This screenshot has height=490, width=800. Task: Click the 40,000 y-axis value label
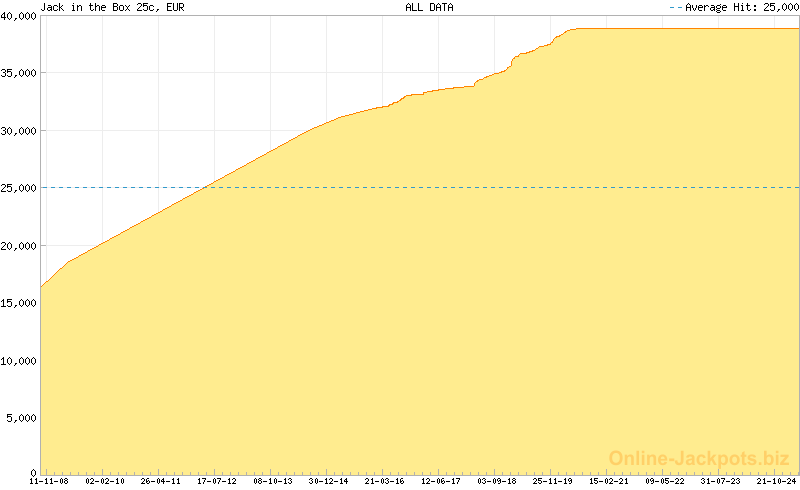(x=19, y=15)
